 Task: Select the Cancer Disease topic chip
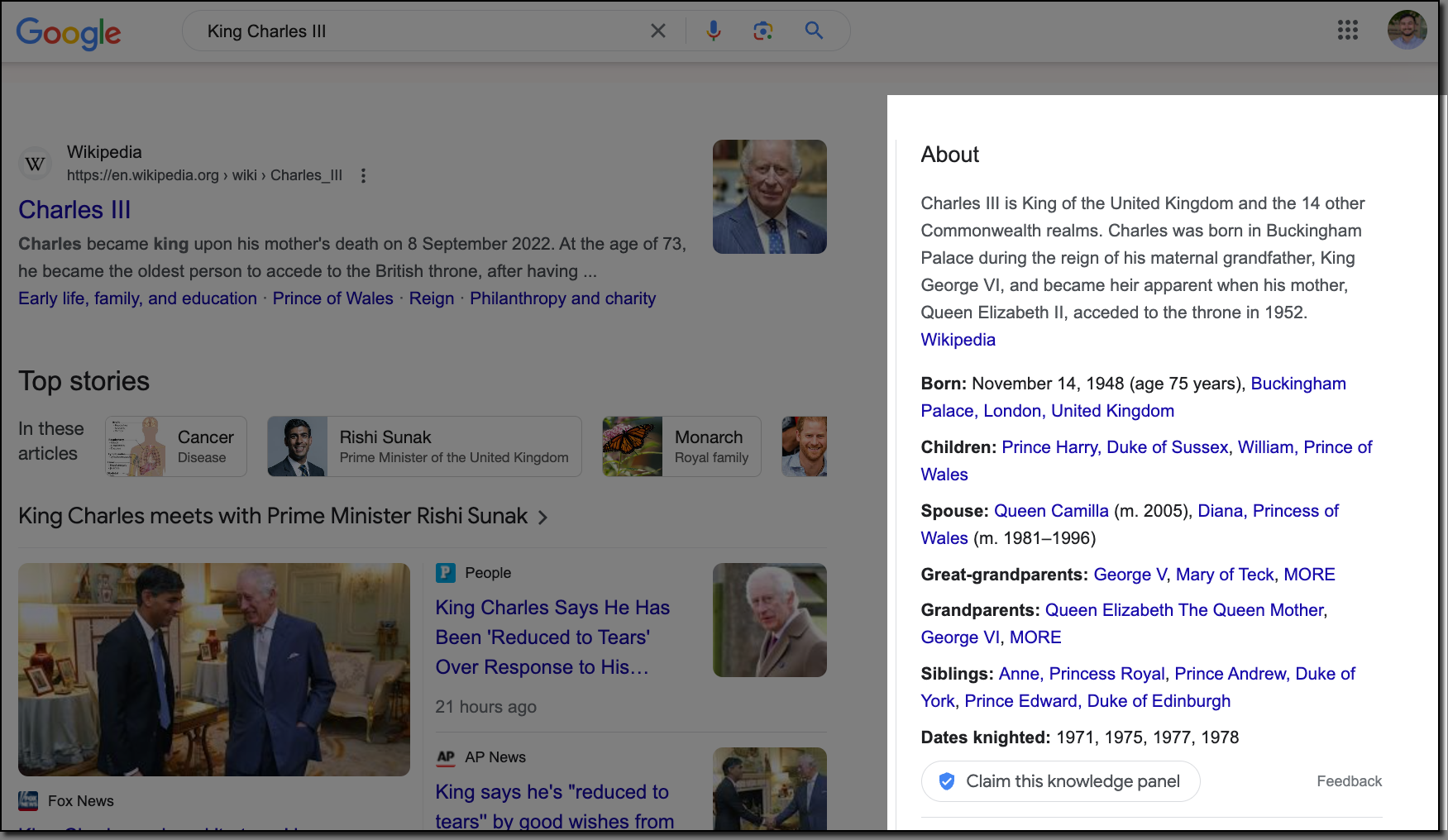coord(176,446)
